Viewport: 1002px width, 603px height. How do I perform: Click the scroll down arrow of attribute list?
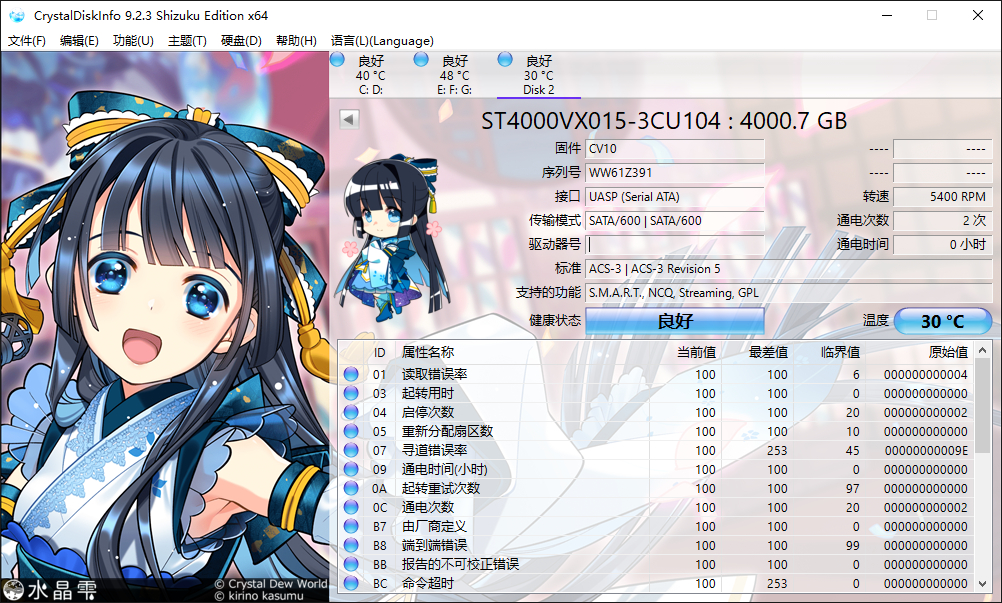983,584
